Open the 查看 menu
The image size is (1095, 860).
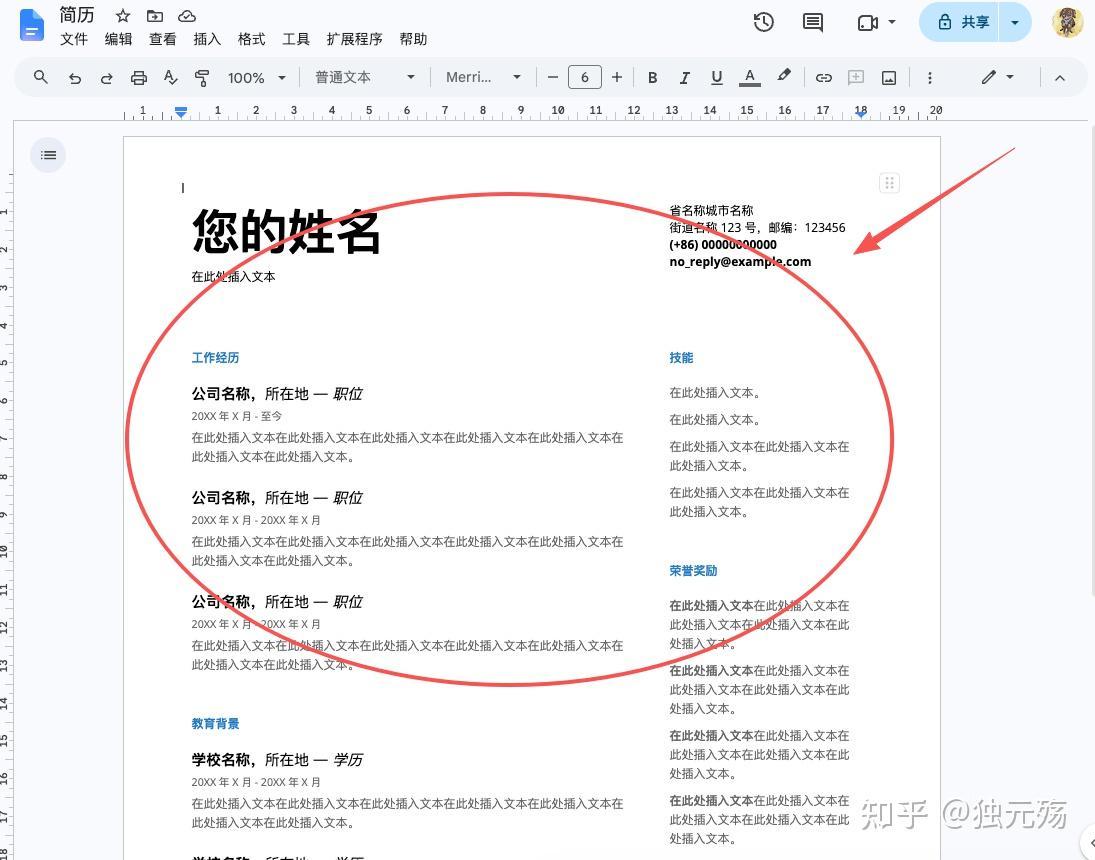point(163,39)
